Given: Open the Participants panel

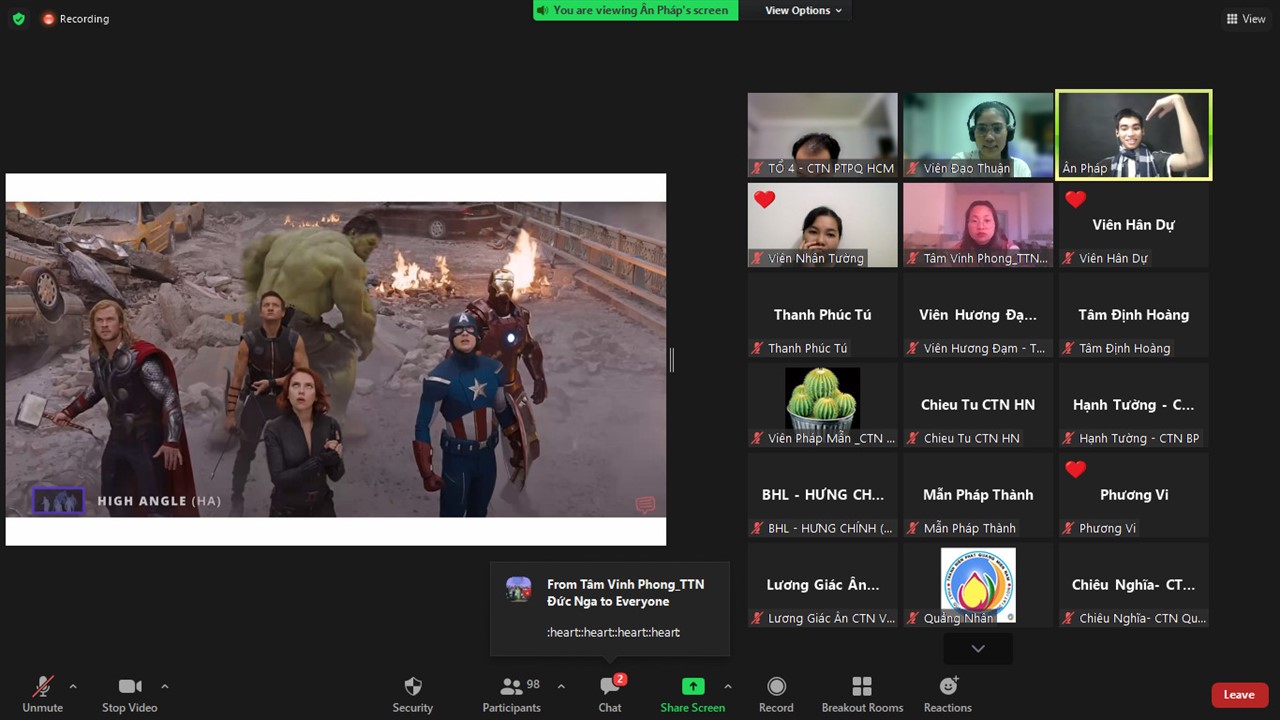Looking at the screenshot, I should tap(511, 694).
